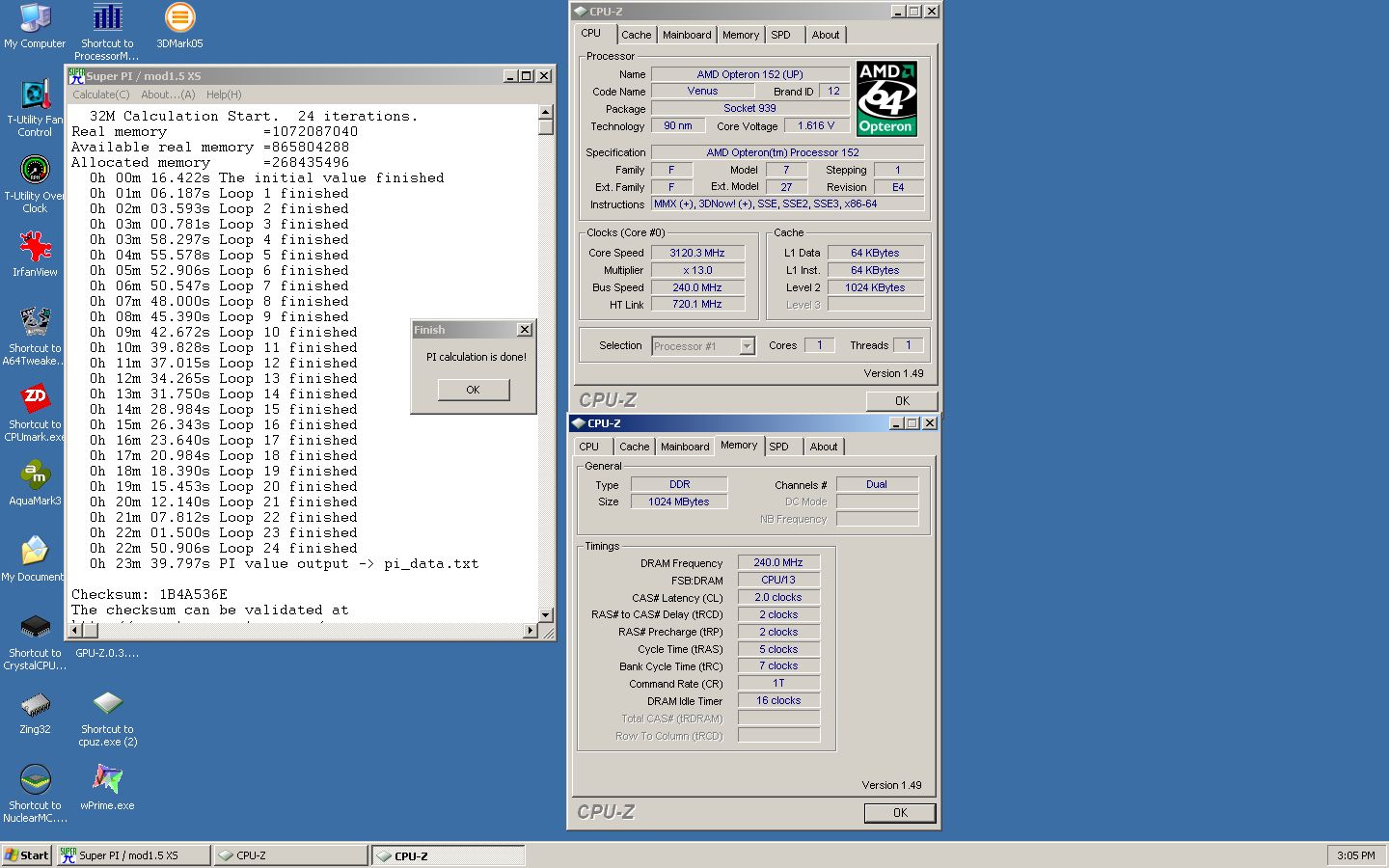Click the Checksum: 1B4A536E line

[x=150, y=594]
